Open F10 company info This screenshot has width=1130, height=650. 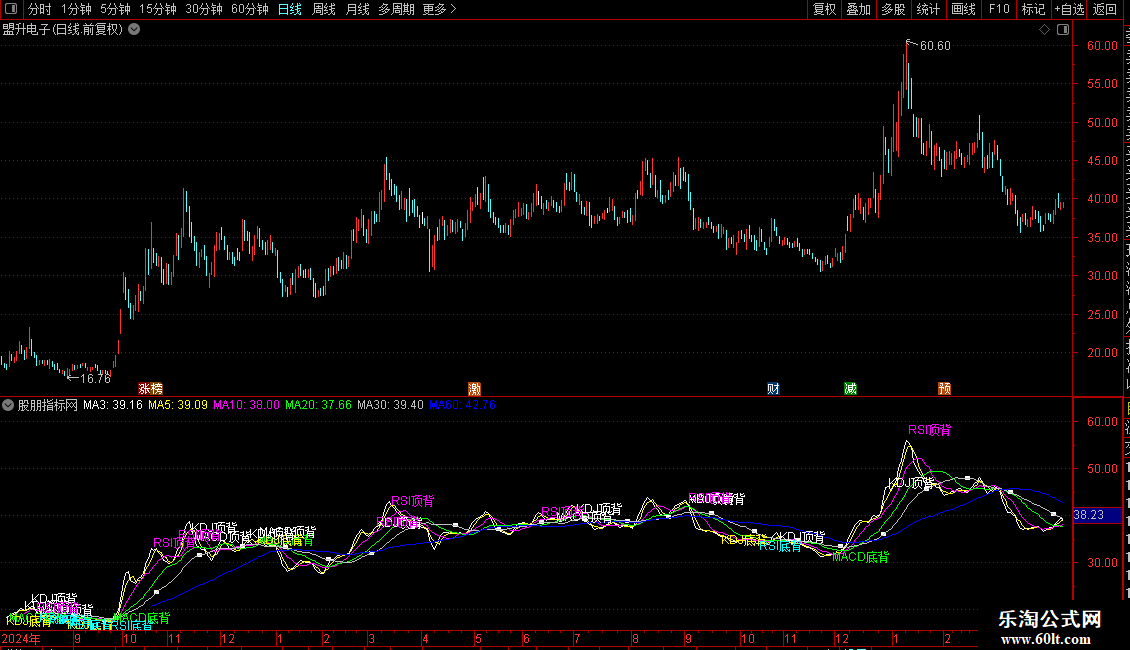999,9
